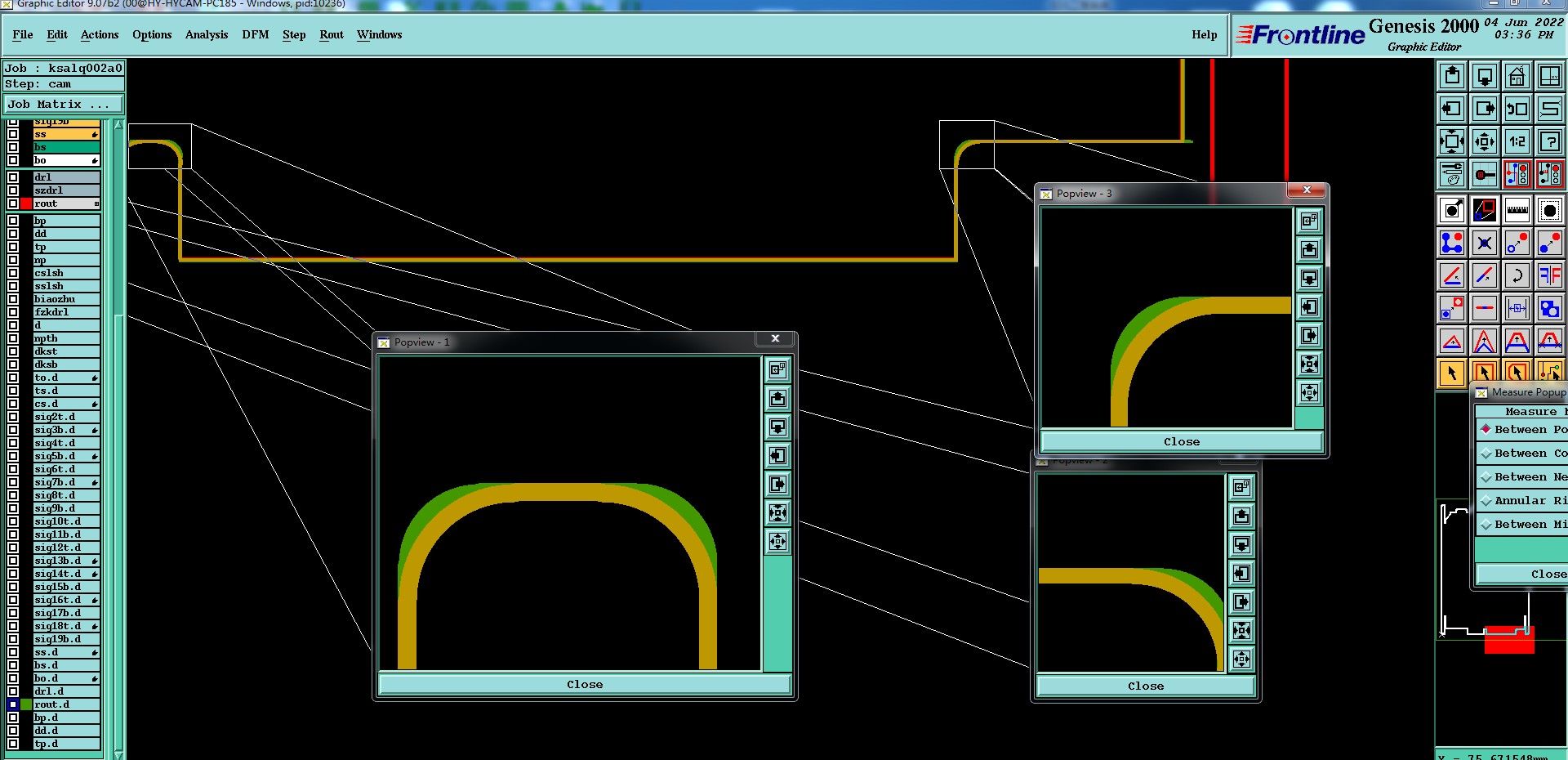Click the red-blue angled line icon
The image size is (1568, 760).
(1452, 275)
